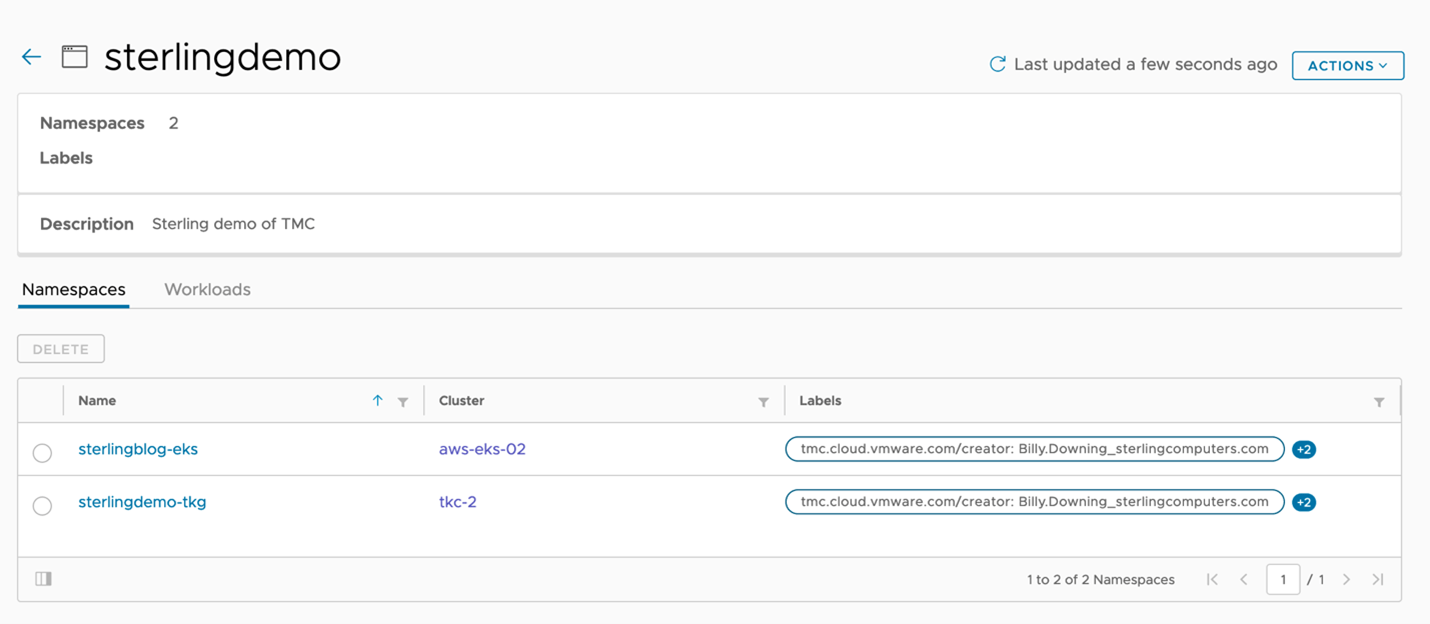Click the Name column sort arrow
The image size is (1430, 624).
377,401
